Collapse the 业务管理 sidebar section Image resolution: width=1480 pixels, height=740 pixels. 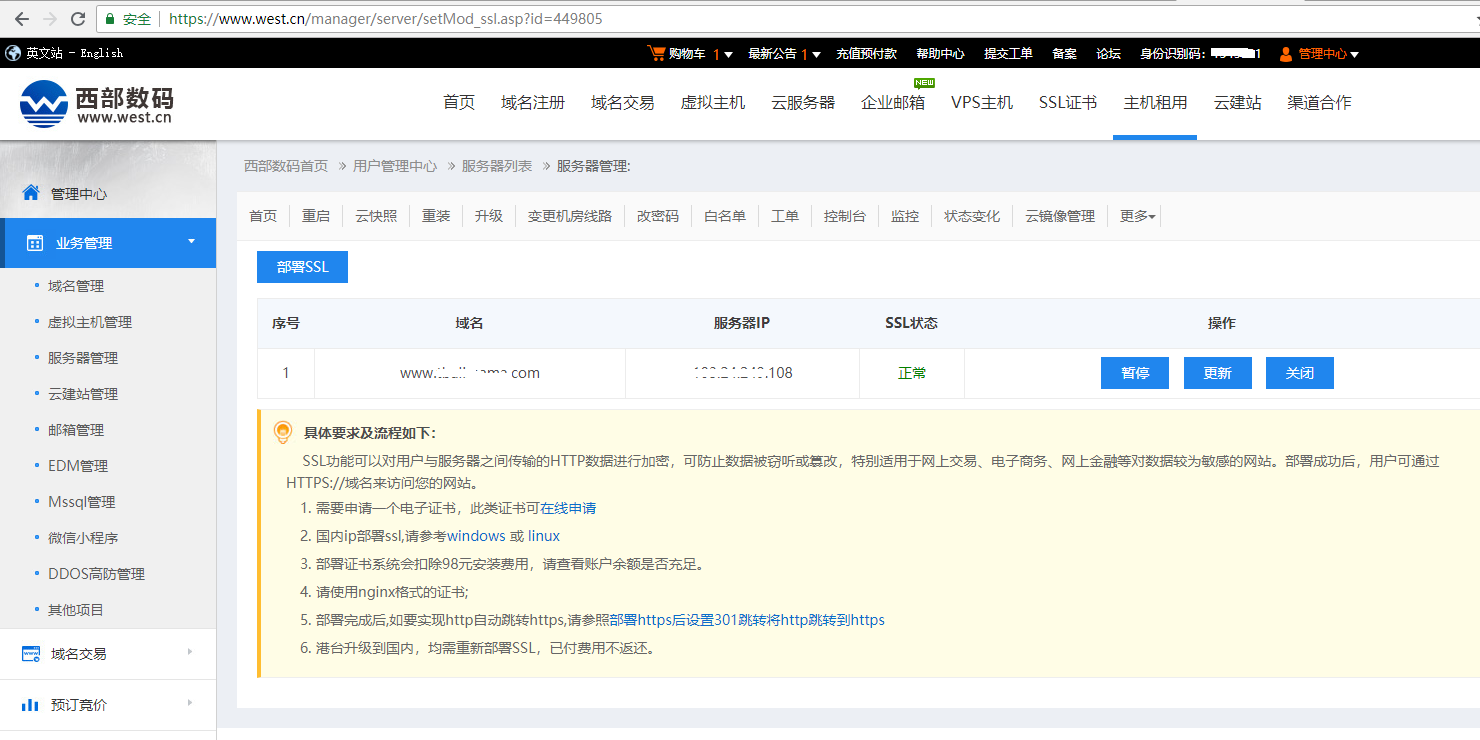[x=191, y=242]
